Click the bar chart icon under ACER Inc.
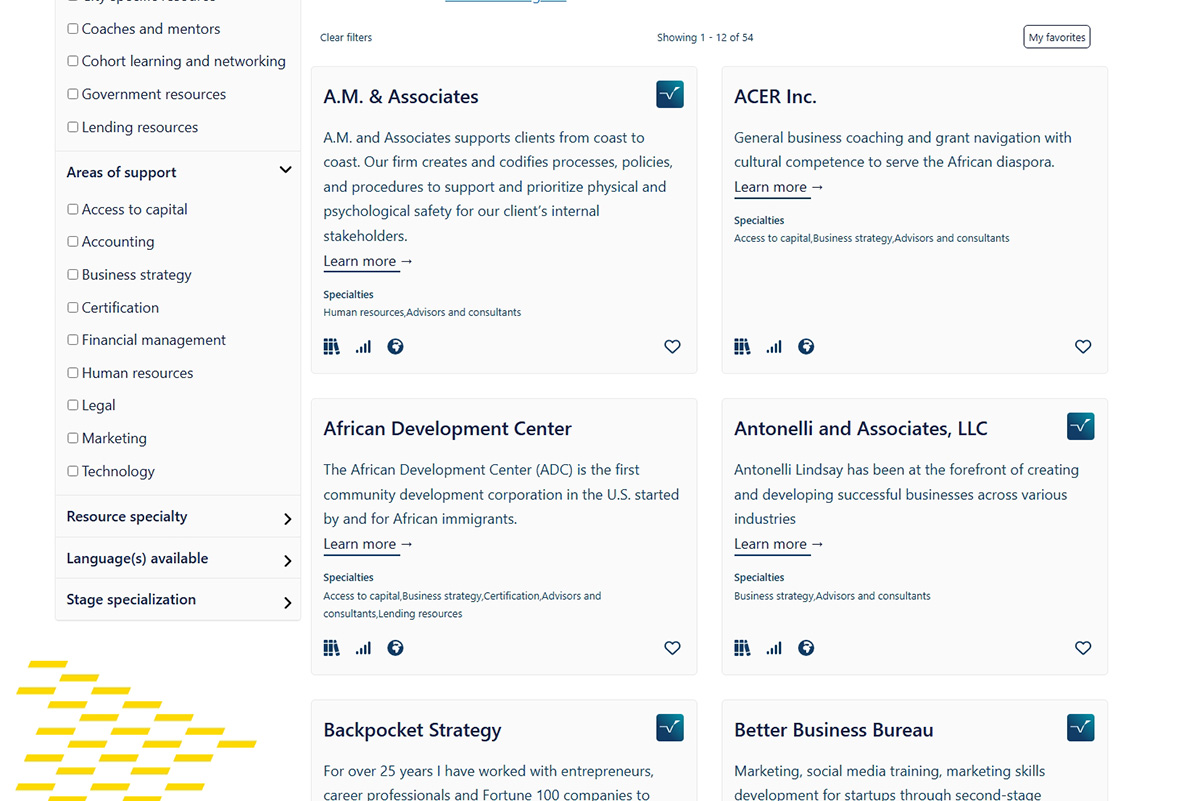The image size is (1200, 801). 773,346
